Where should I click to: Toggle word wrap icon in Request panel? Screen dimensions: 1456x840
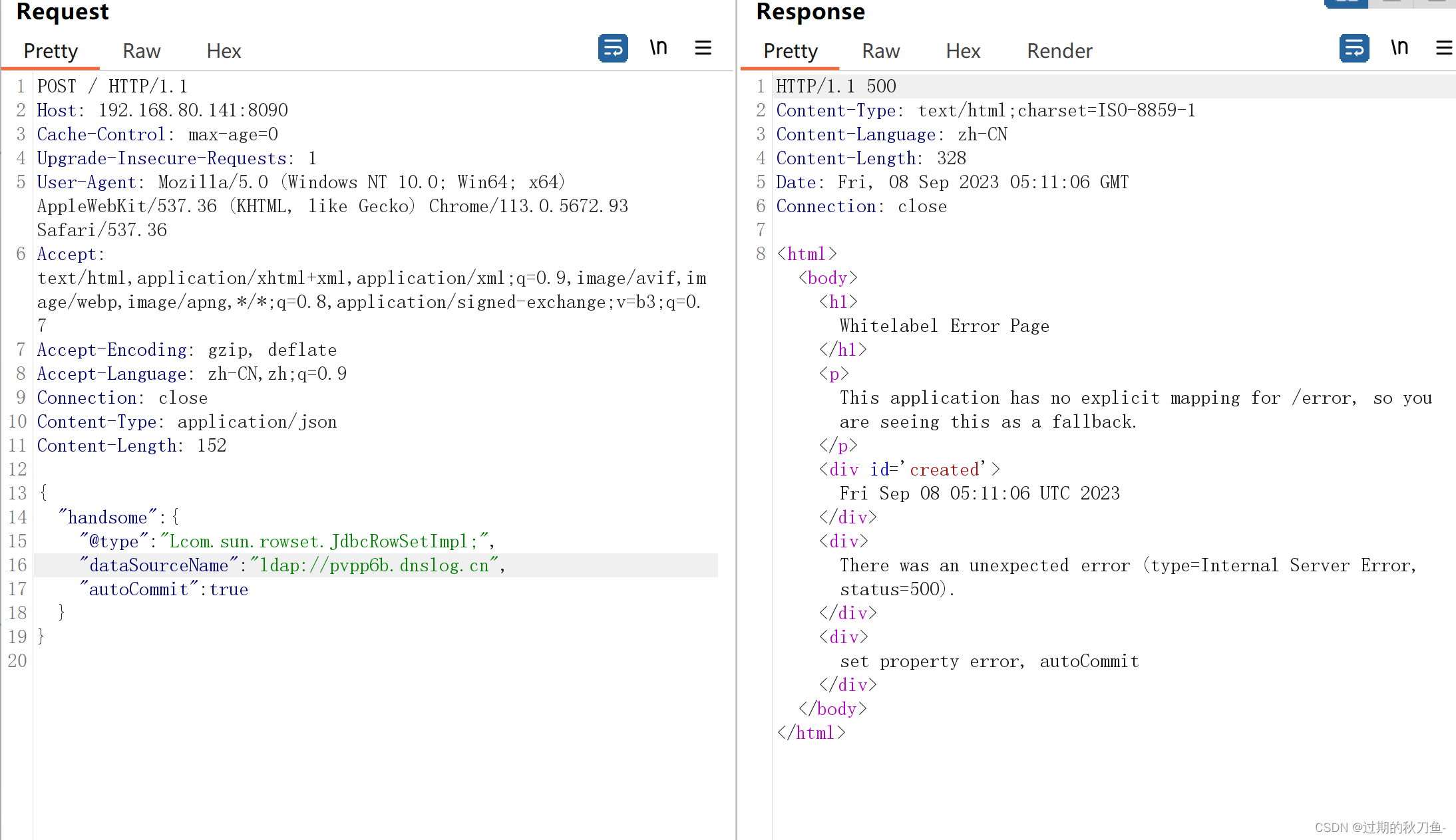613,49
